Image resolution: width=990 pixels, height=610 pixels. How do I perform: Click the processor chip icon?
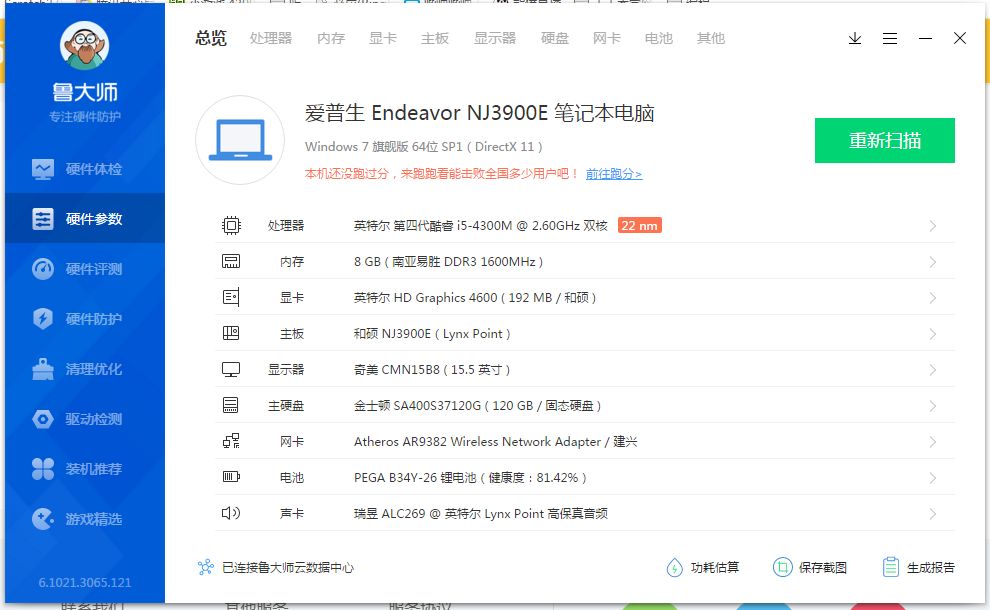pyautogui.click(x=231, y=225)
